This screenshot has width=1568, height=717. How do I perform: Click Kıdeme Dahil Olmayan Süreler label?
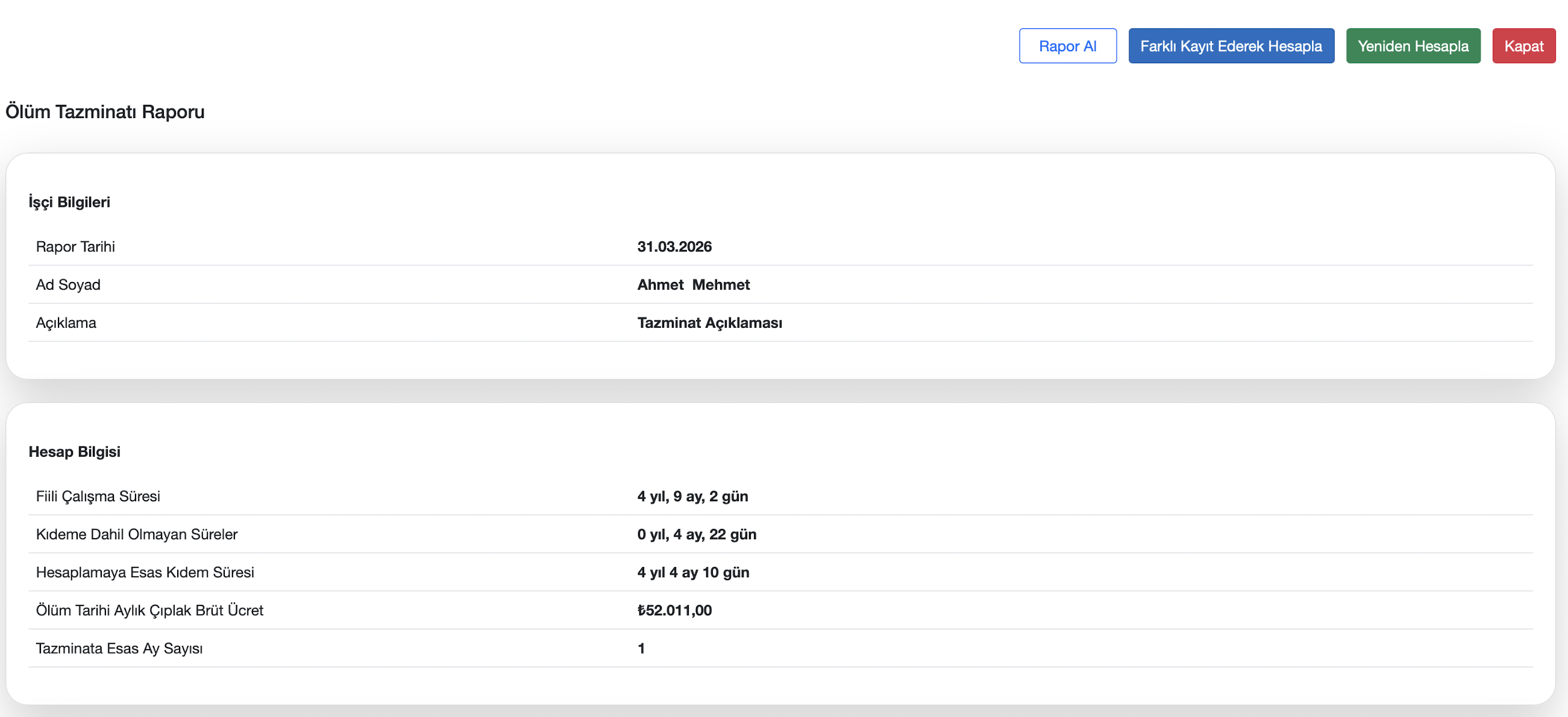pos(136,534)
